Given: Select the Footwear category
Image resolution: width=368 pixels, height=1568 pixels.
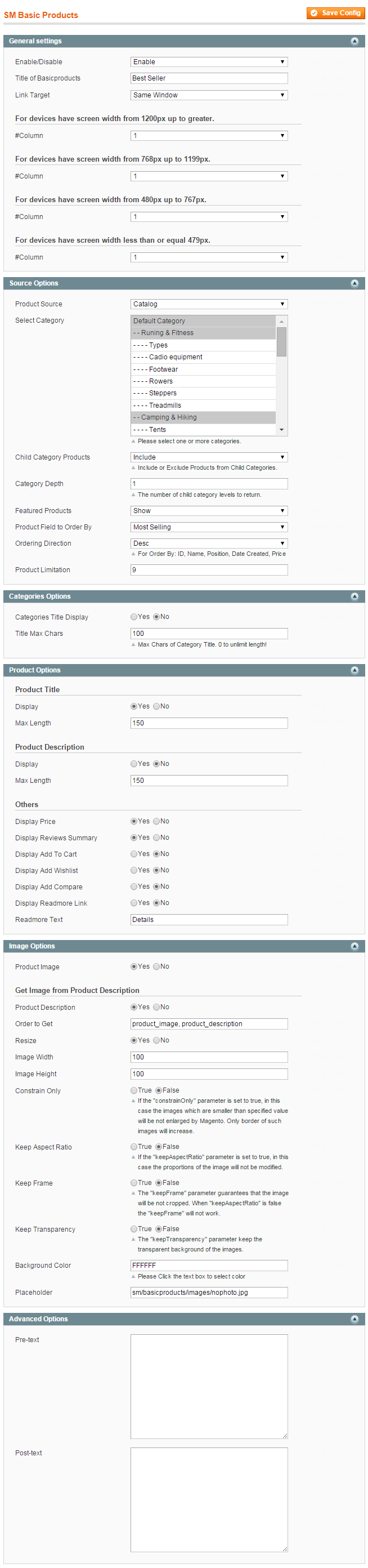Looking at the screenshot, I should pos(203,369).
